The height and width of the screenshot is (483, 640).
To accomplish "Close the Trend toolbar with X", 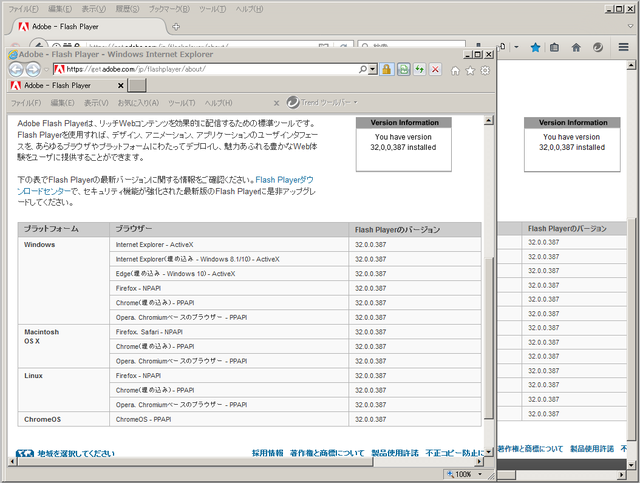I will pos(276,103).
